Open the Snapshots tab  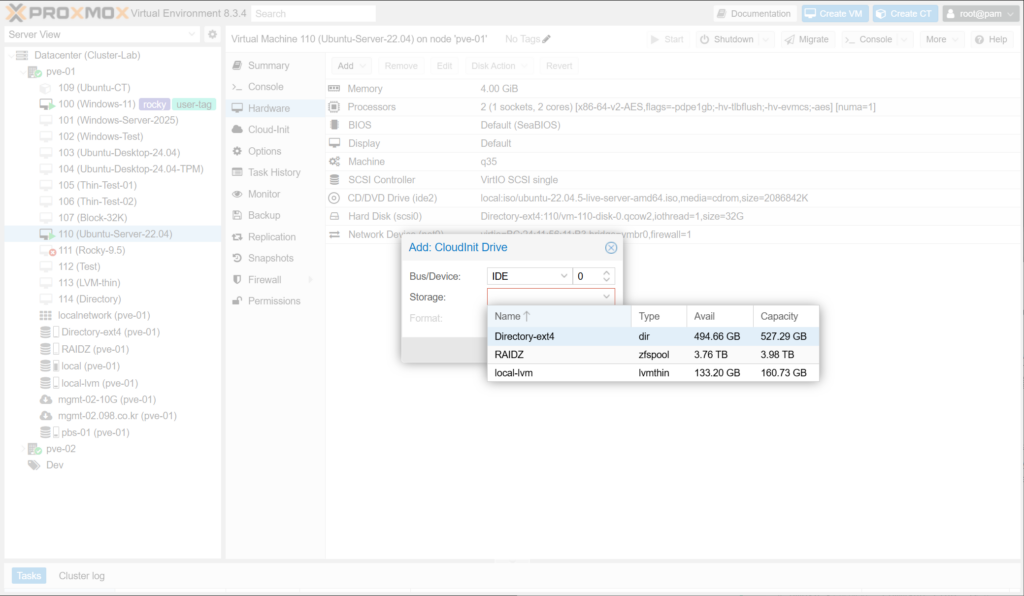[x=269, y=258]
